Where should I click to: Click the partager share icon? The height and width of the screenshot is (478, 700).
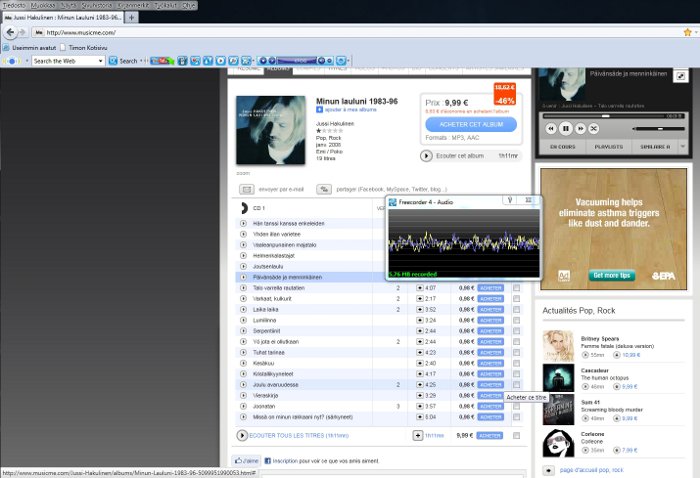click(x=324, y=189)
